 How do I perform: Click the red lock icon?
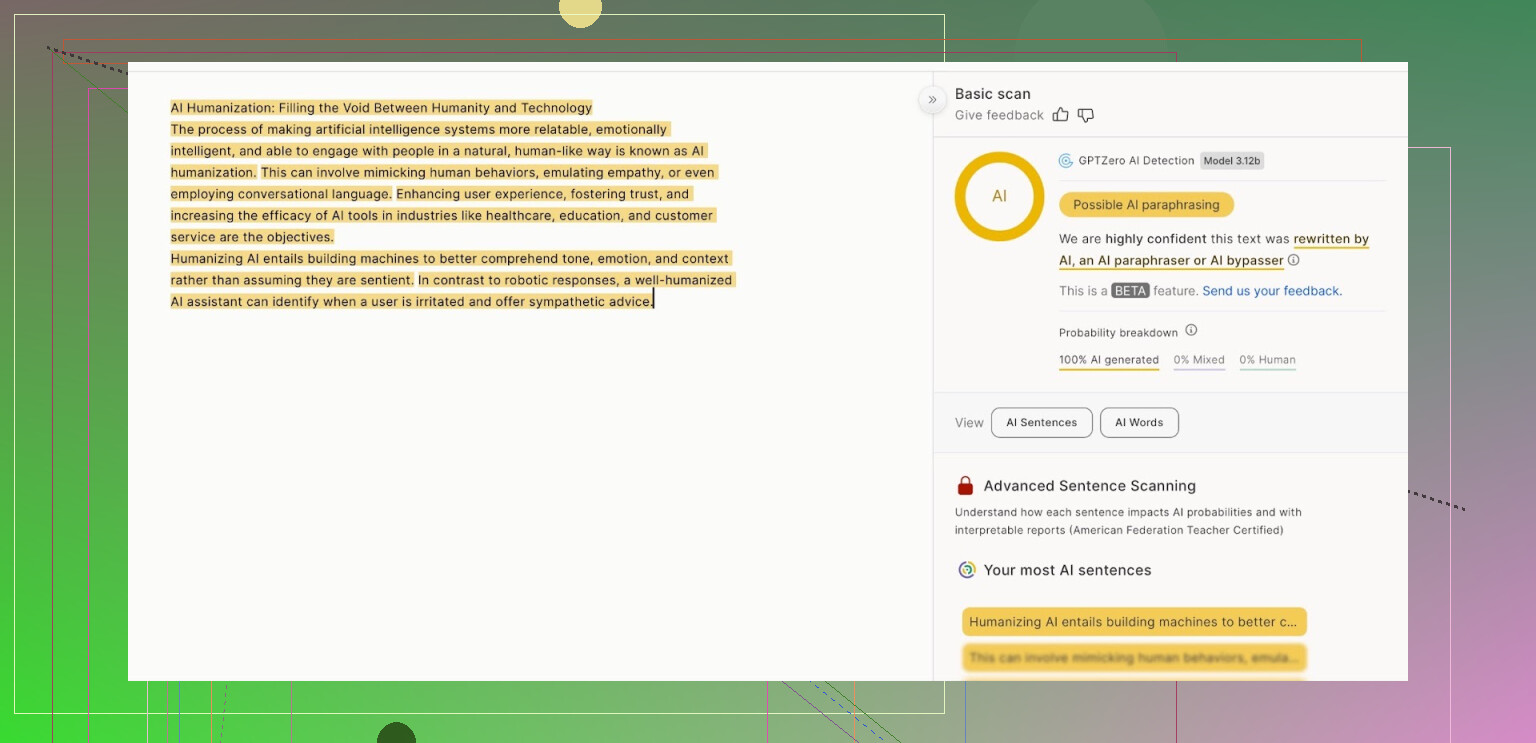(x=965, y=486)
